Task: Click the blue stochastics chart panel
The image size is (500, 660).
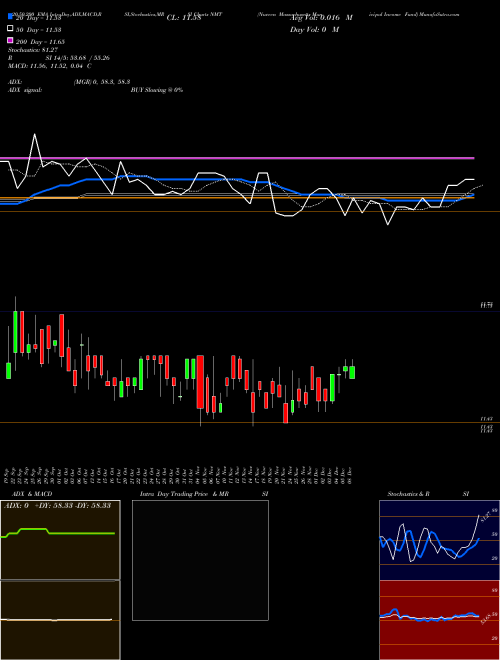Action: (x=439, y=540)
